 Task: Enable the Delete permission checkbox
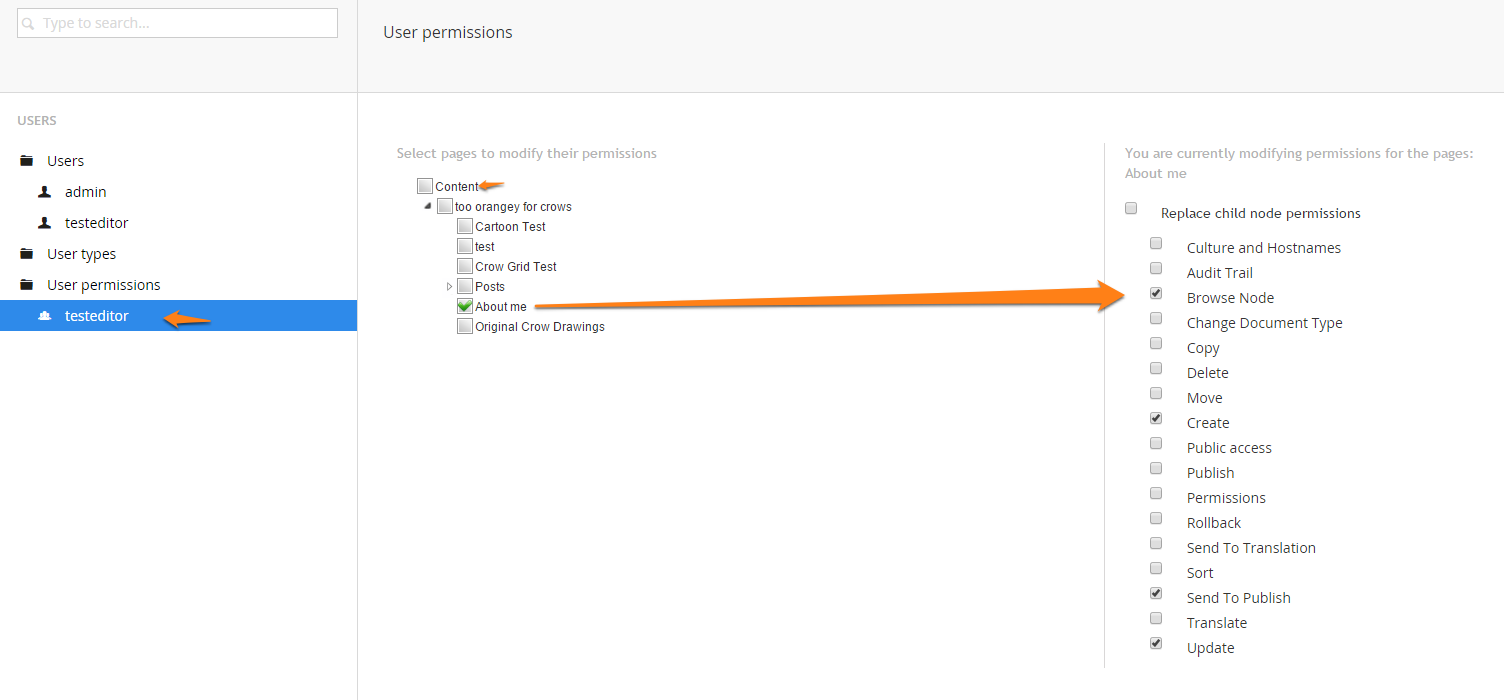1156,368
